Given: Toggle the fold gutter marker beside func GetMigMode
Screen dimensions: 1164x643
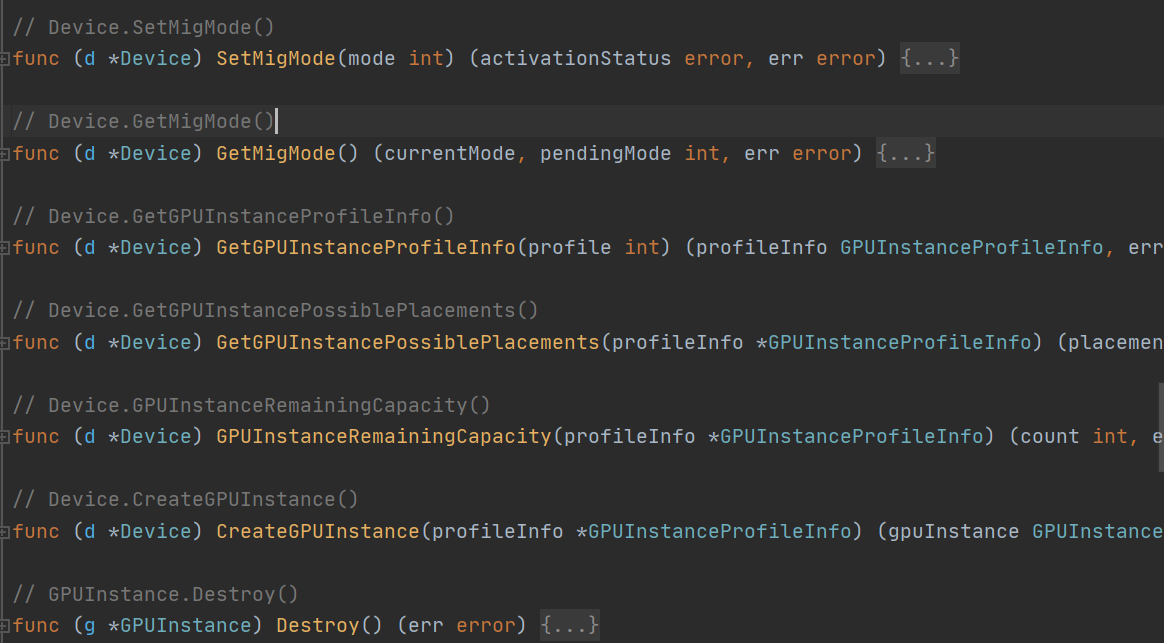Looking at the screenshot, I should tap(4, 154).
